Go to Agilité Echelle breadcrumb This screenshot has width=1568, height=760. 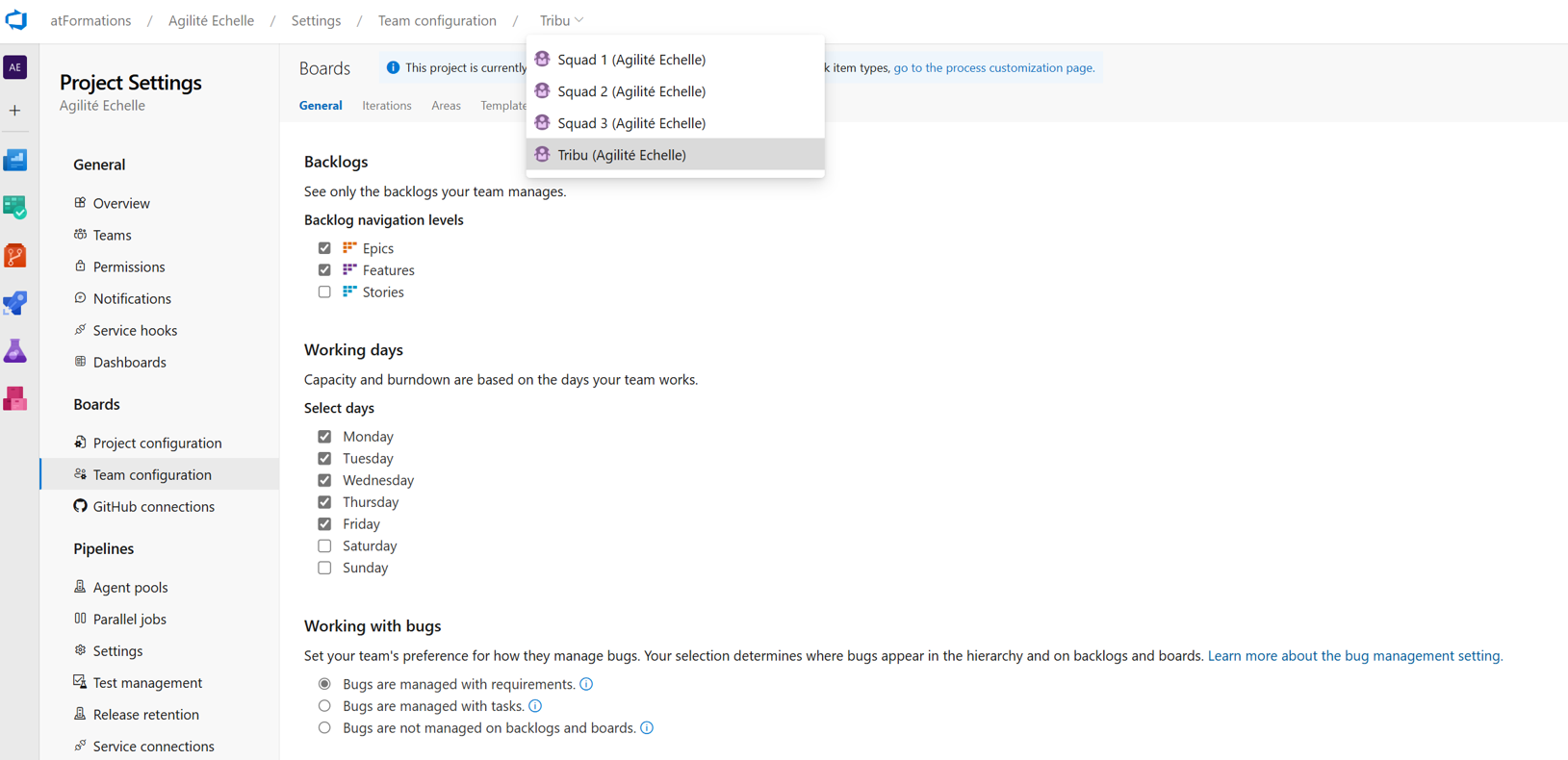click(x=211, y=20)
